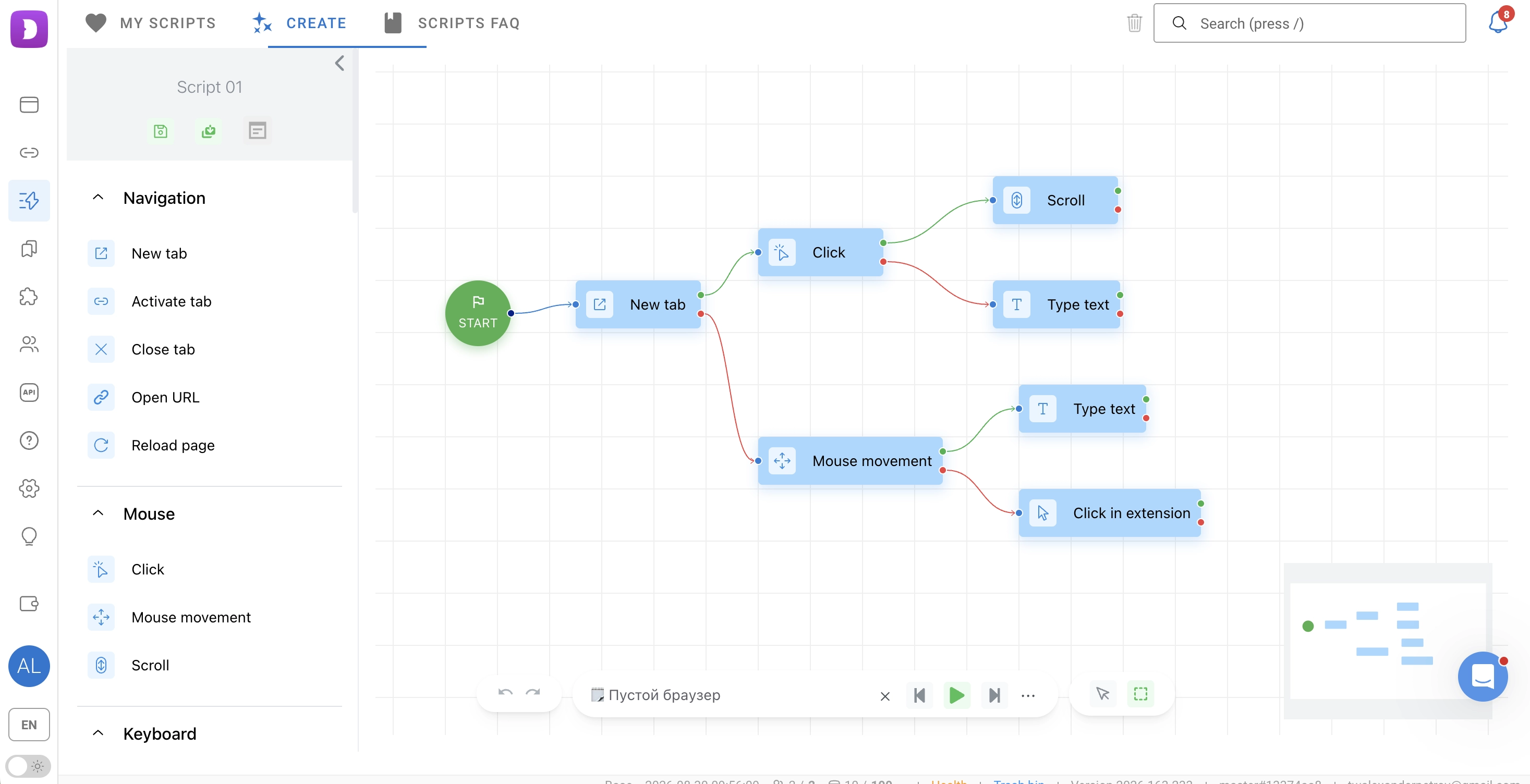The height and width of the screenshot is (784, 1530).
Task: Open the AL user avatar
Action: tap(29, 666)
